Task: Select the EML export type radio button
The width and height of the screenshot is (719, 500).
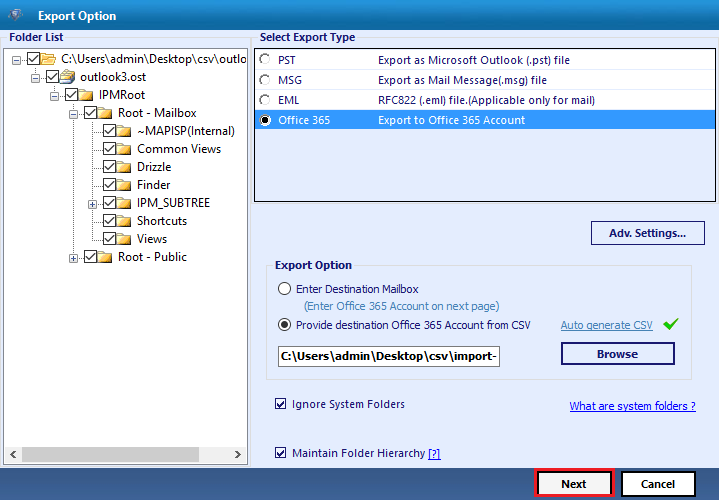Action: (x=265, y=100)
